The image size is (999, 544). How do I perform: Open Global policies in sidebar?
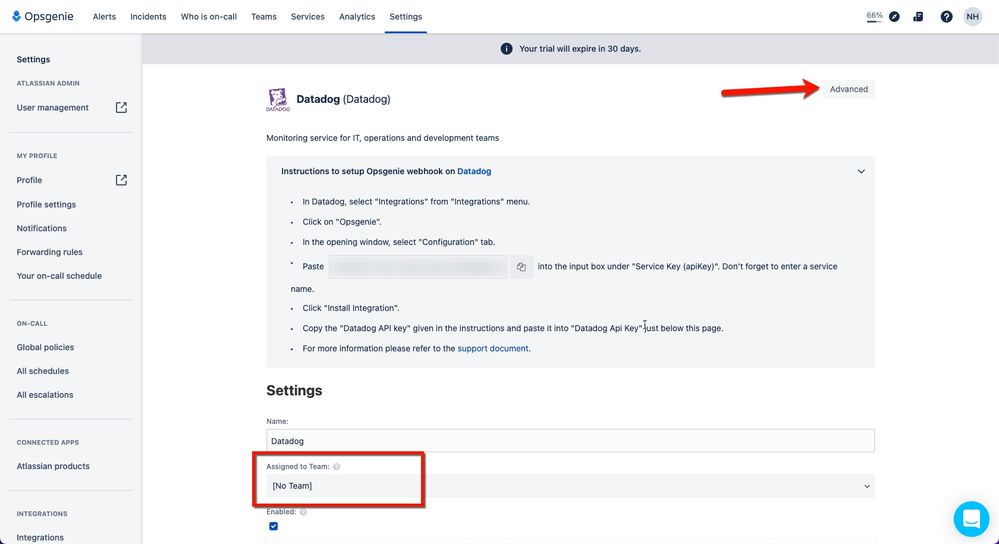tap(45, 347)
